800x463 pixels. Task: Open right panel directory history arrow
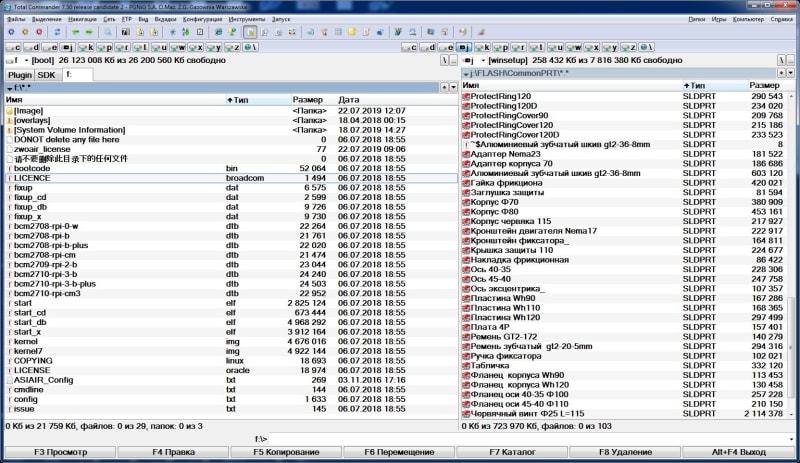tap(790, 73)
